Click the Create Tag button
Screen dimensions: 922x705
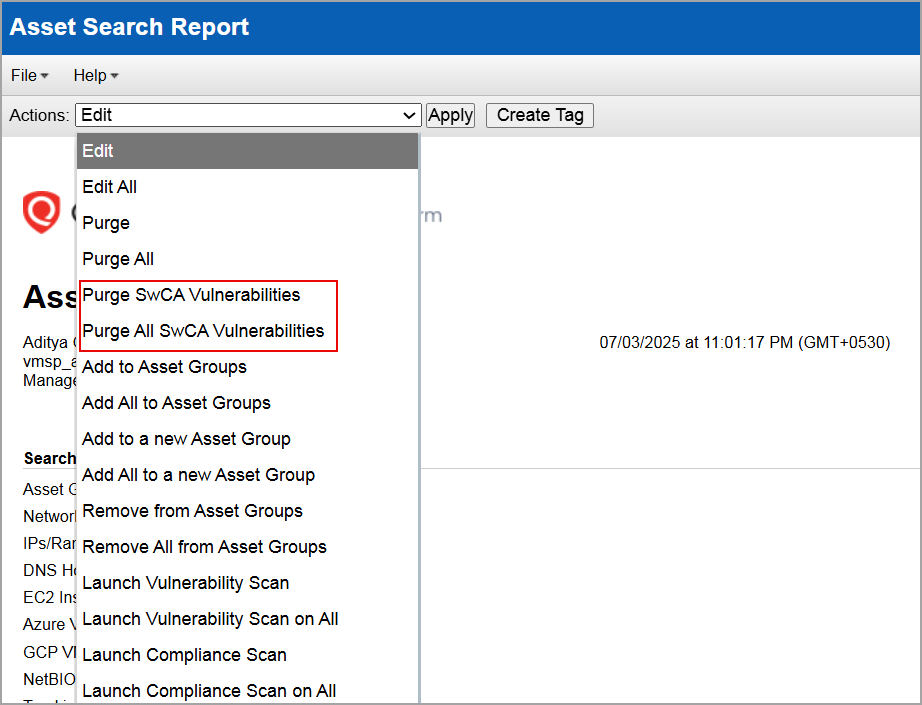[x=539, y=115]
